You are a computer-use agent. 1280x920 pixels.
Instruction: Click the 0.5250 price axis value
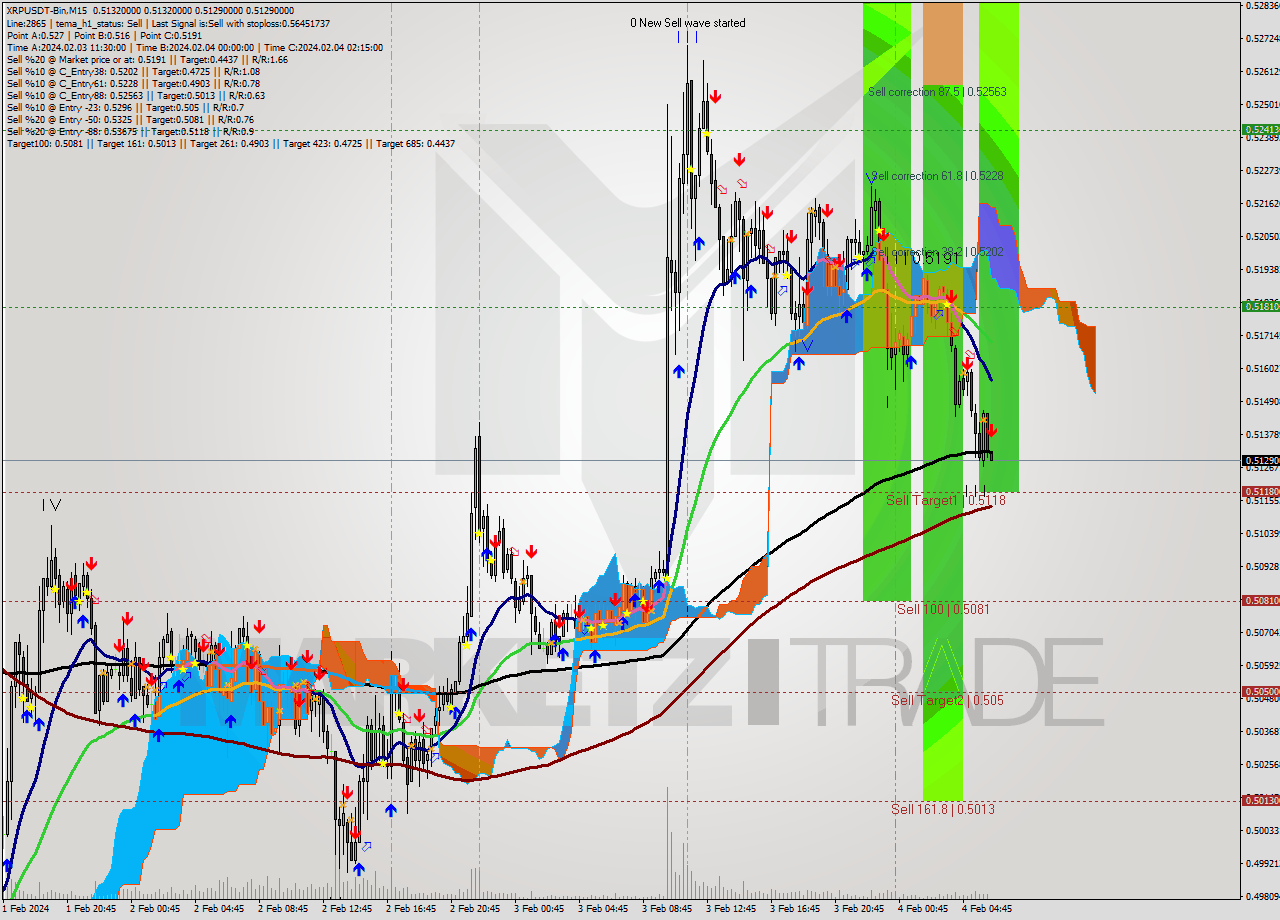(1263, 104)
